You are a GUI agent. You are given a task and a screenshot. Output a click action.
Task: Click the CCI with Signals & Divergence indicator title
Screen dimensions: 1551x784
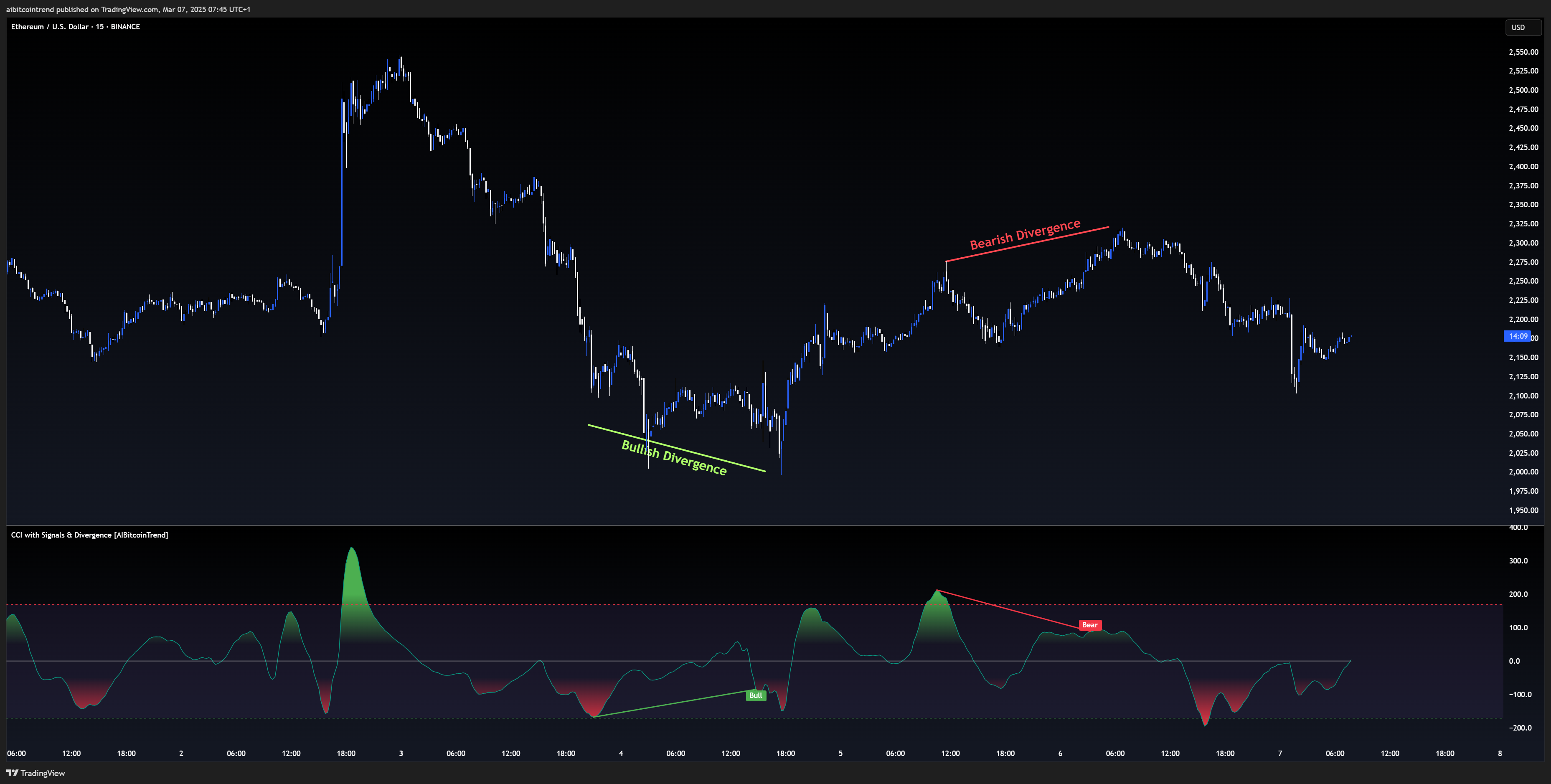[89, 535]
